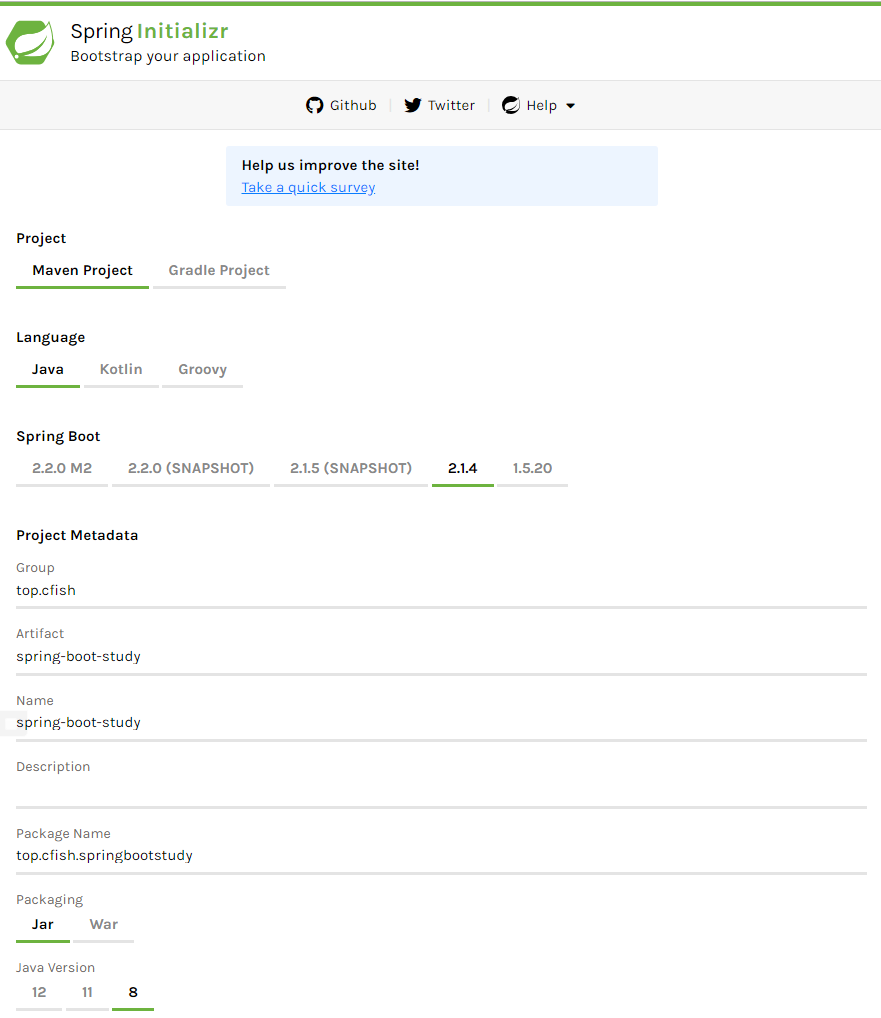
Task: Open the Github link text
Action: pos(353,105)
